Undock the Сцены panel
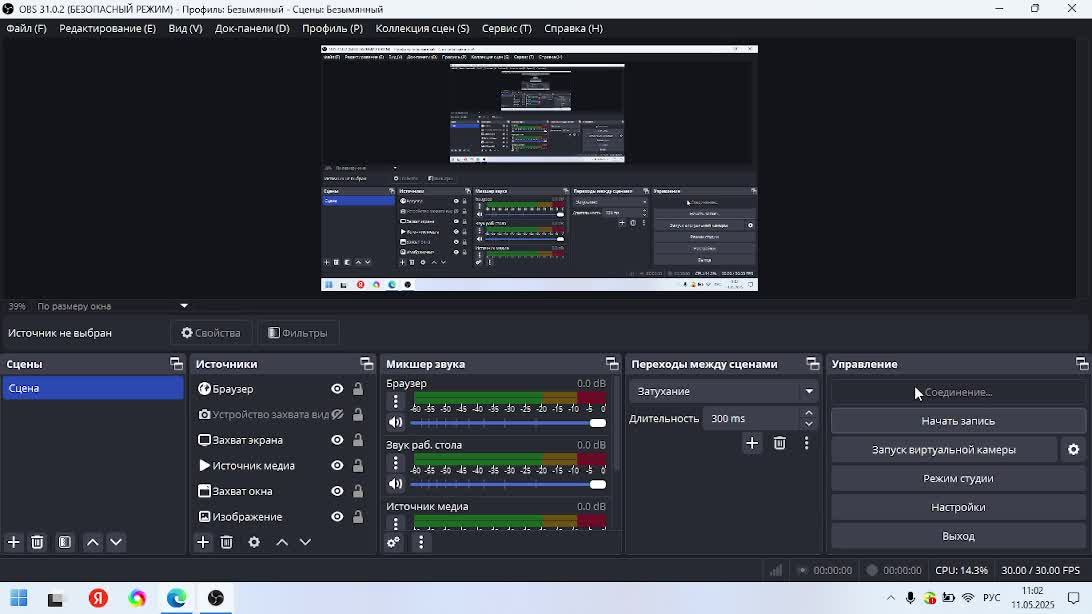Viewport: 1092px width, 614px height. (176, 363)
